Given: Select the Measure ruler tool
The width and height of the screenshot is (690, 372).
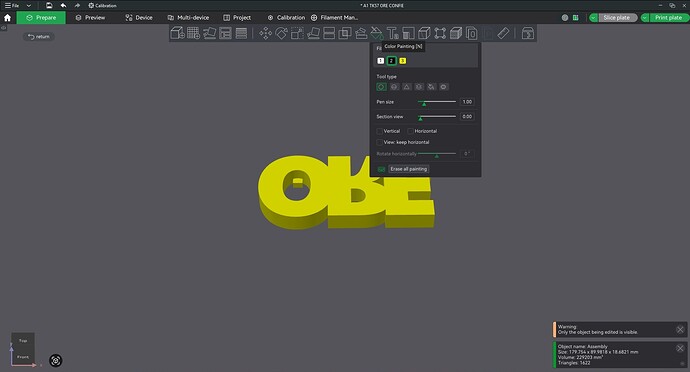Looking at the screenshot, I should coord(503,33).
